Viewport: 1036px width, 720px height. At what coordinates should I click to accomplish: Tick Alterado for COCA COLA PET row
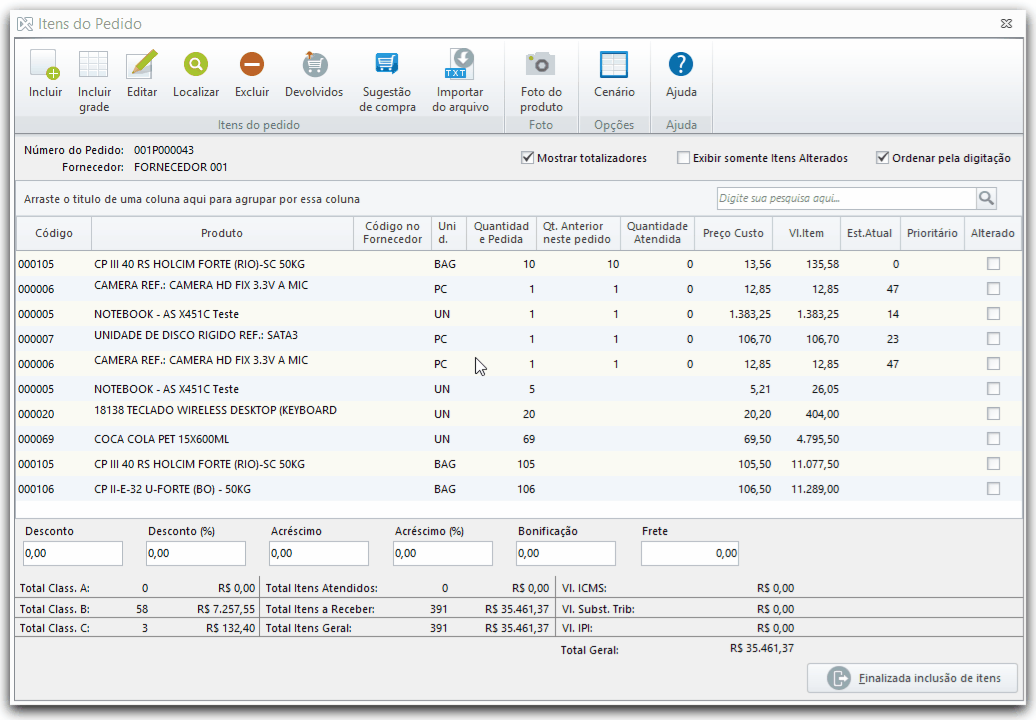[993, 439]
